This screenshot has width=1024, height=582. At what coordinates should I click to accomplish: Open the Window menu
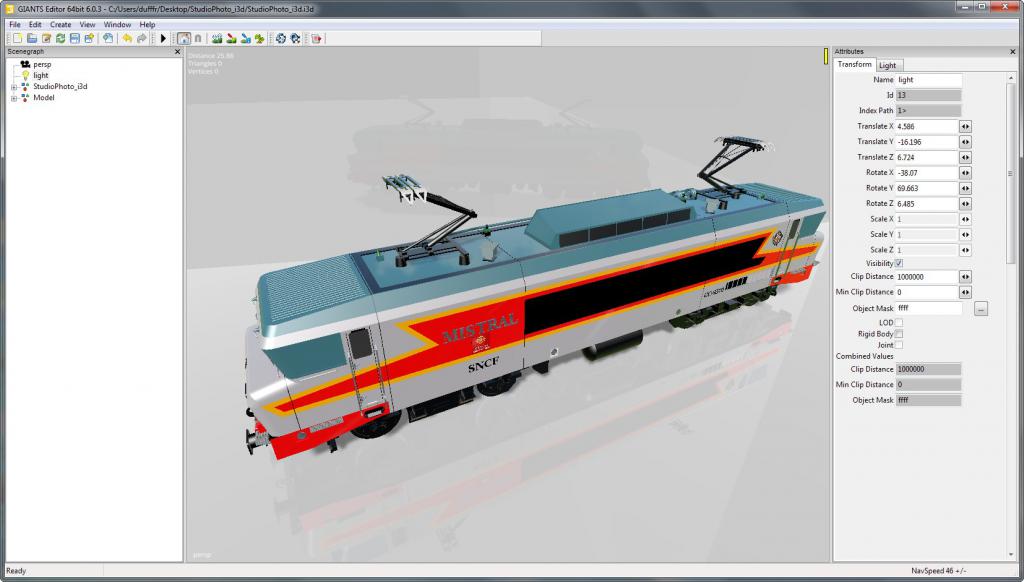click(x=118, y=24)
